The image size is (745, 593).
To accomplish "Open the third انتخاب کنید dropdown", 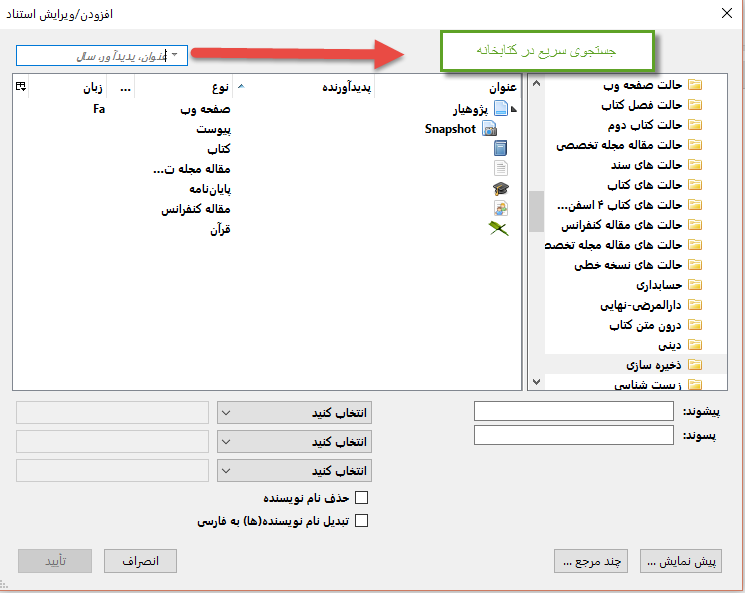I will [294, 470].
